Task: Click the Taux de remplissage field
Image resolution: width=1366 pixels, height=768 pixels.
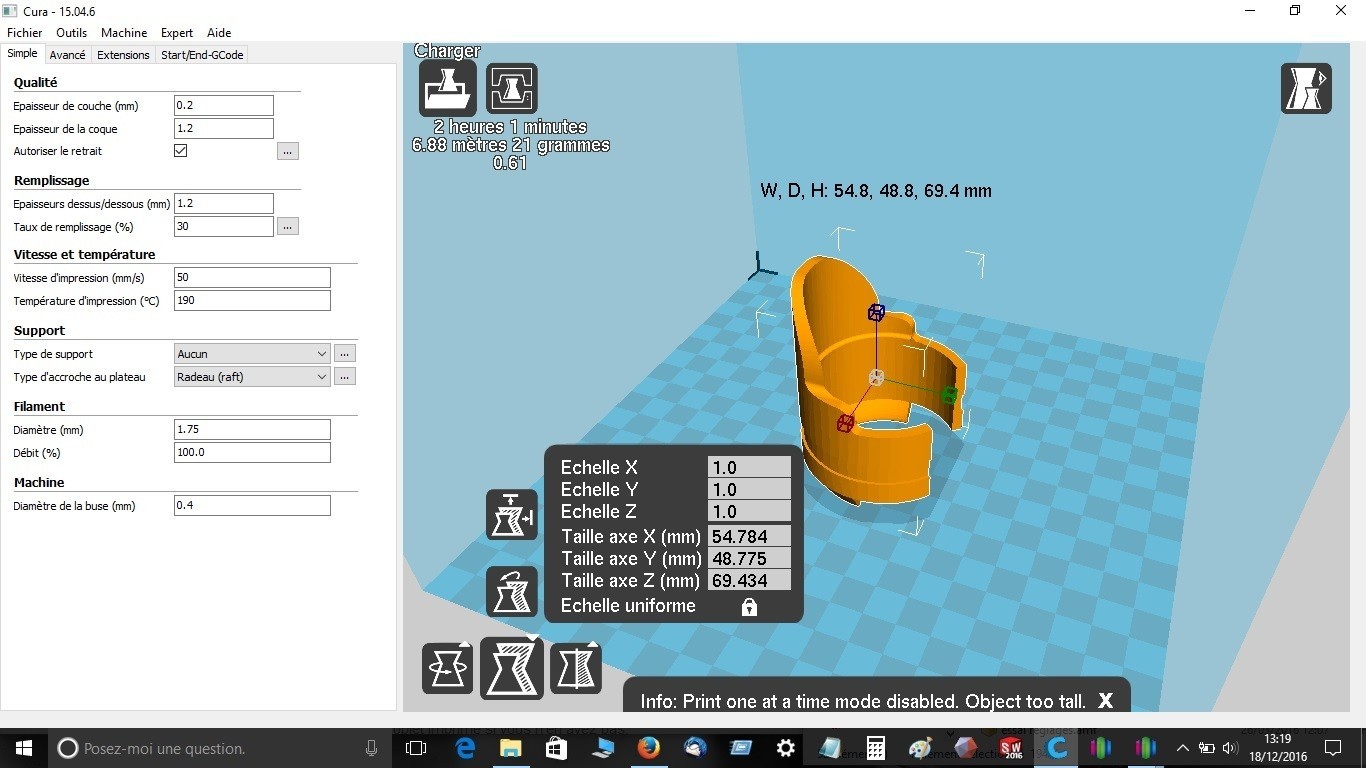Action: [x=224, y=227]
